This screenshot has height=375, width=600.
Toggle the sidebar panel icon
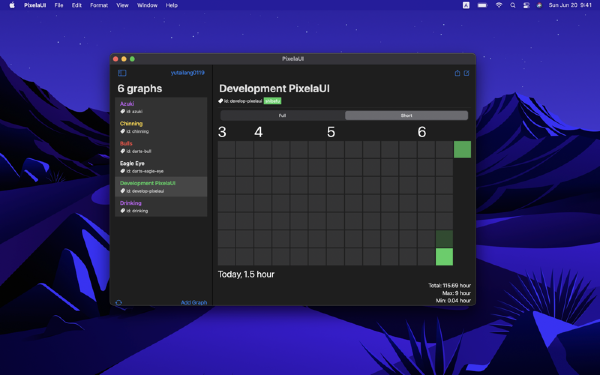tap(122, 73)
